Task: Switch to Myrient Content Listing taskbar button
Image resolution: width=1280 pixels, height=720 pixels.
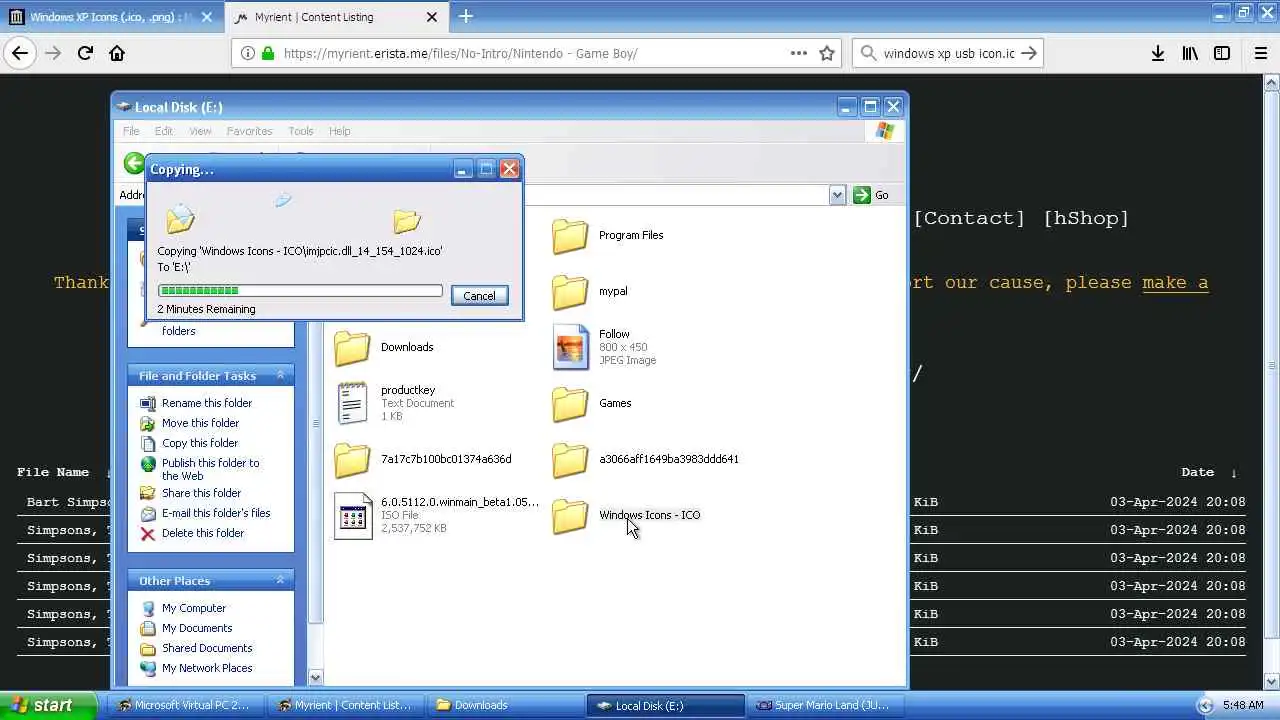Action: (x=347, y=705)
